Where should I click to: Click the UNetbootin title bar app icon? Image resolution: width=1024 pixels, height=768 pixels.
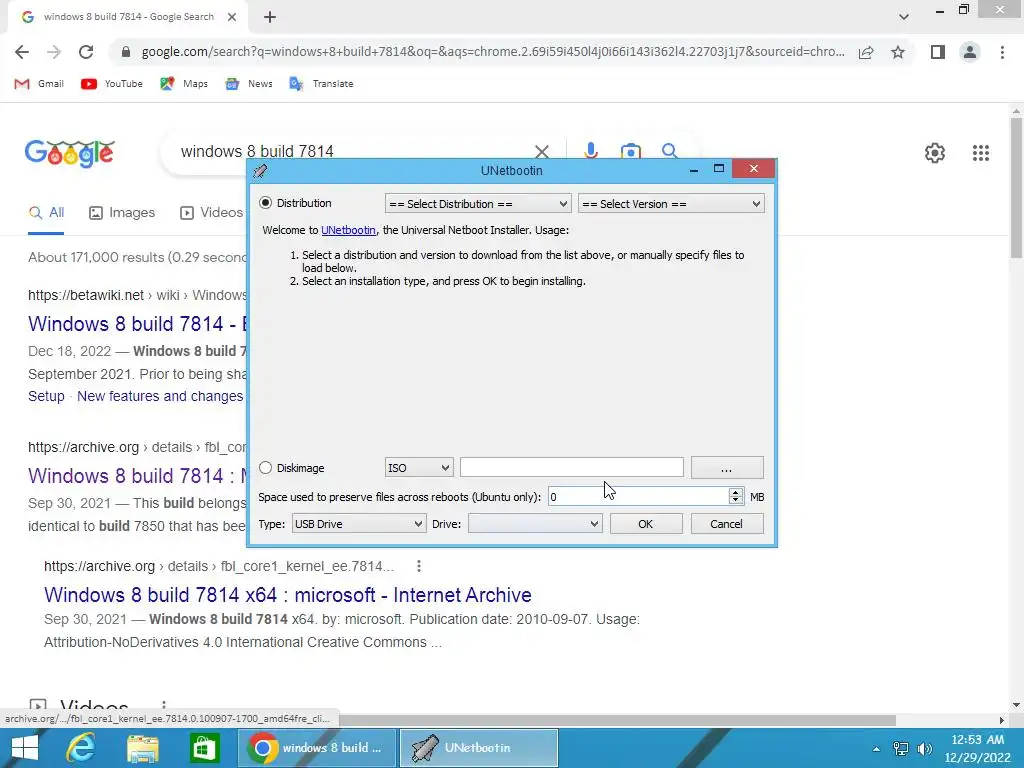point(261,170)
